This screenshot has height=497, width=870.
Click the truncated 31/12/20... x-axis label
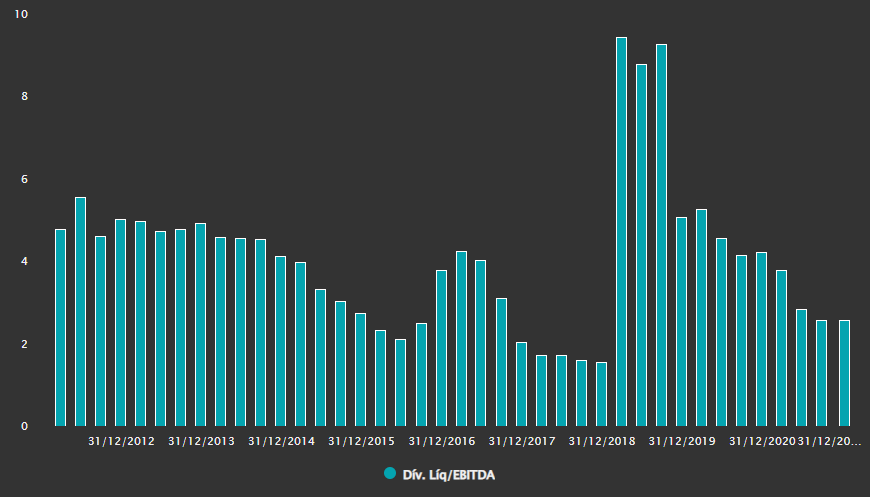(829, 442)
